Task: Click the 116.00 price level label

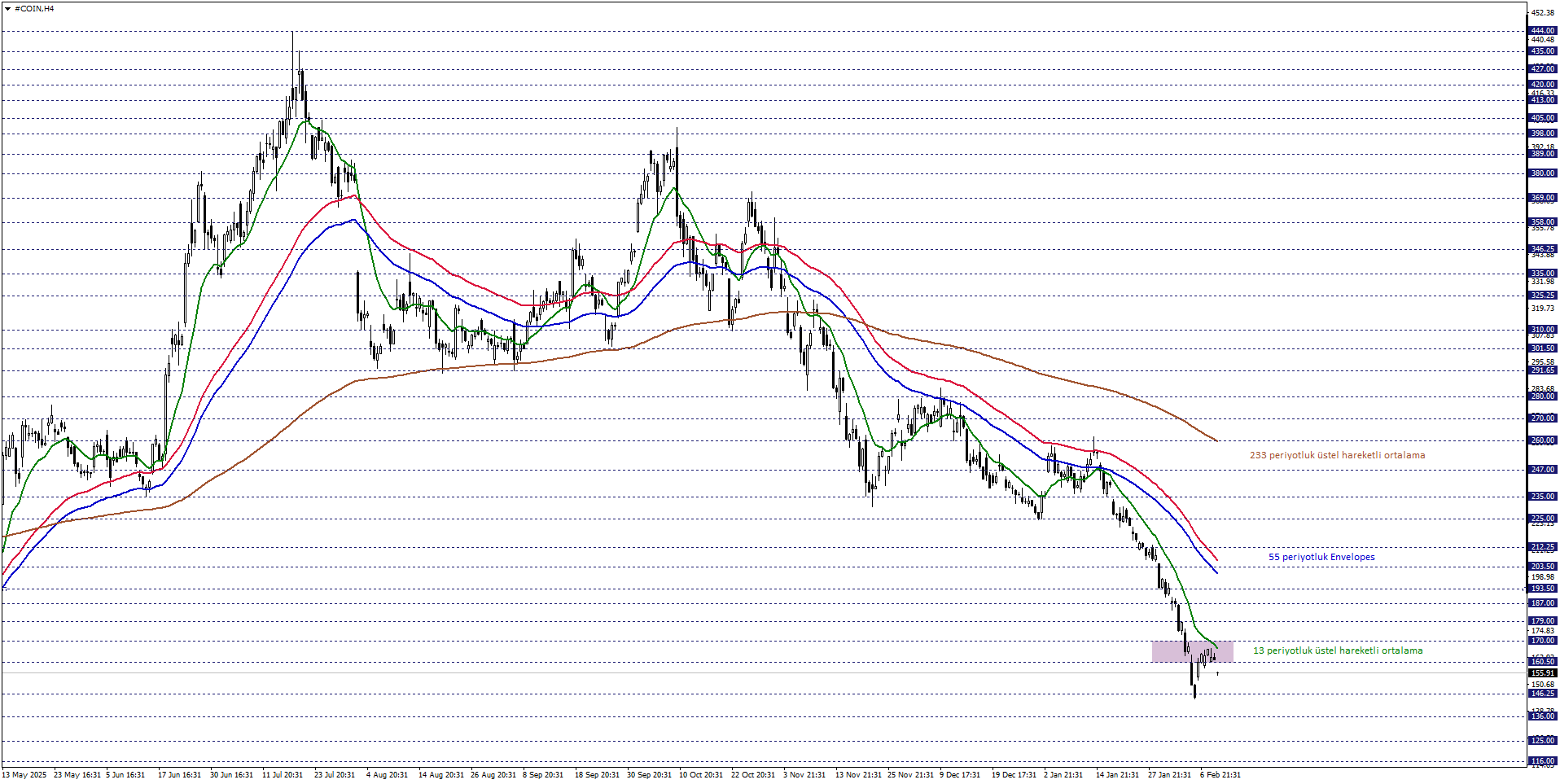Action: [1542, 760]
